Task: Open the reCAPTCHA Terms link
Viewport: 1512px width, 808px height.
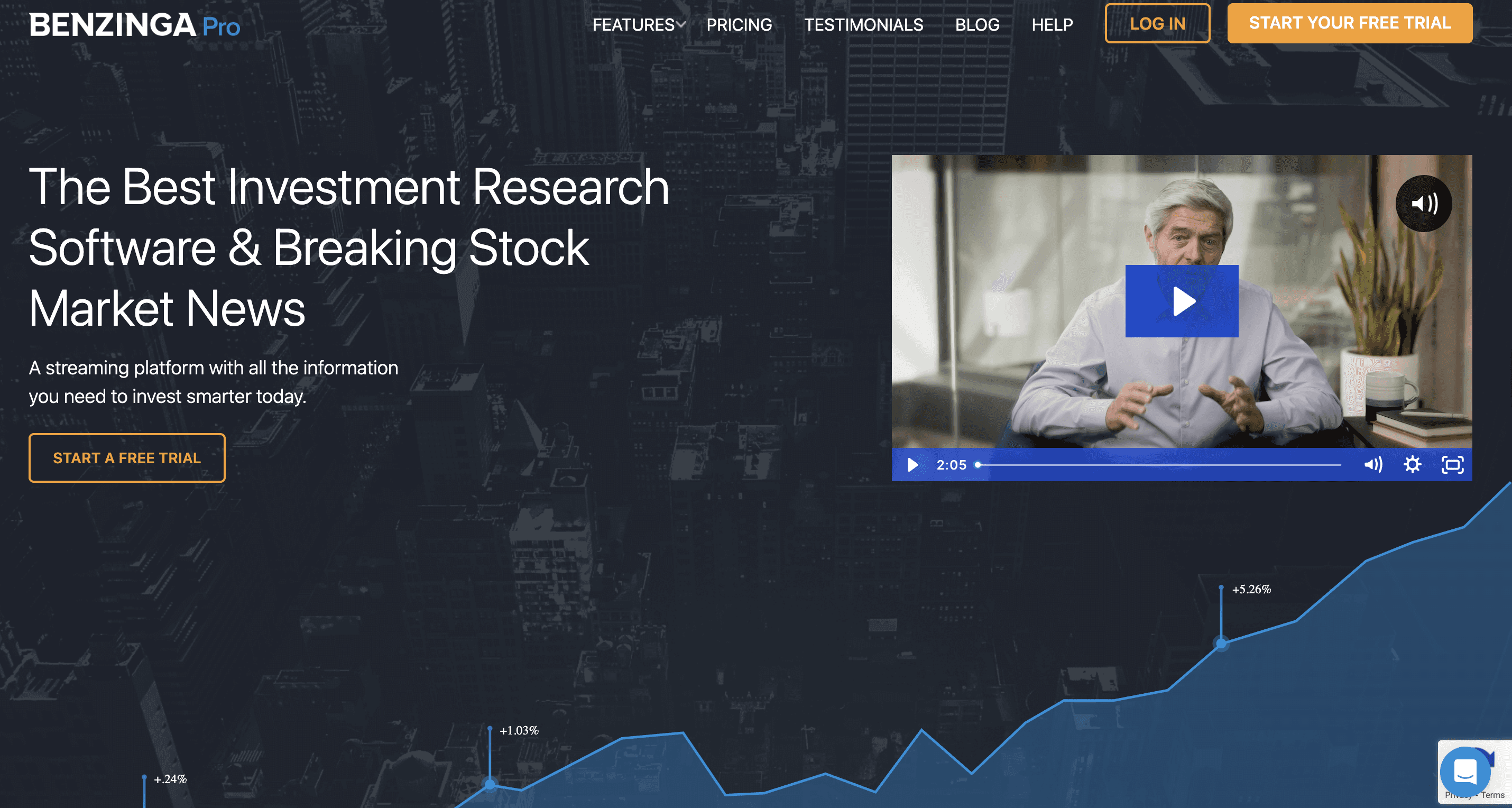Action: pos(1492,795)
